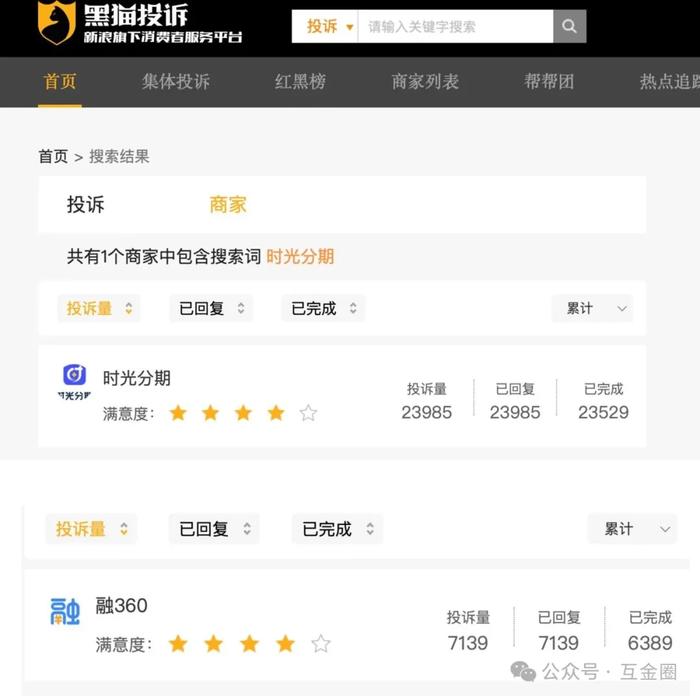Sort by 已完成 in upper list
The width and height of the screenshot is (700, 700).
click(323, 308)
